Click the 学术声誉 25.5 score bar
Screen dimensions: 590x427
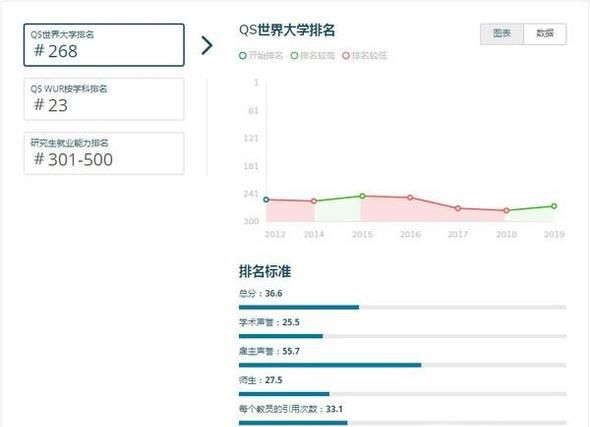tap(403, 336)
